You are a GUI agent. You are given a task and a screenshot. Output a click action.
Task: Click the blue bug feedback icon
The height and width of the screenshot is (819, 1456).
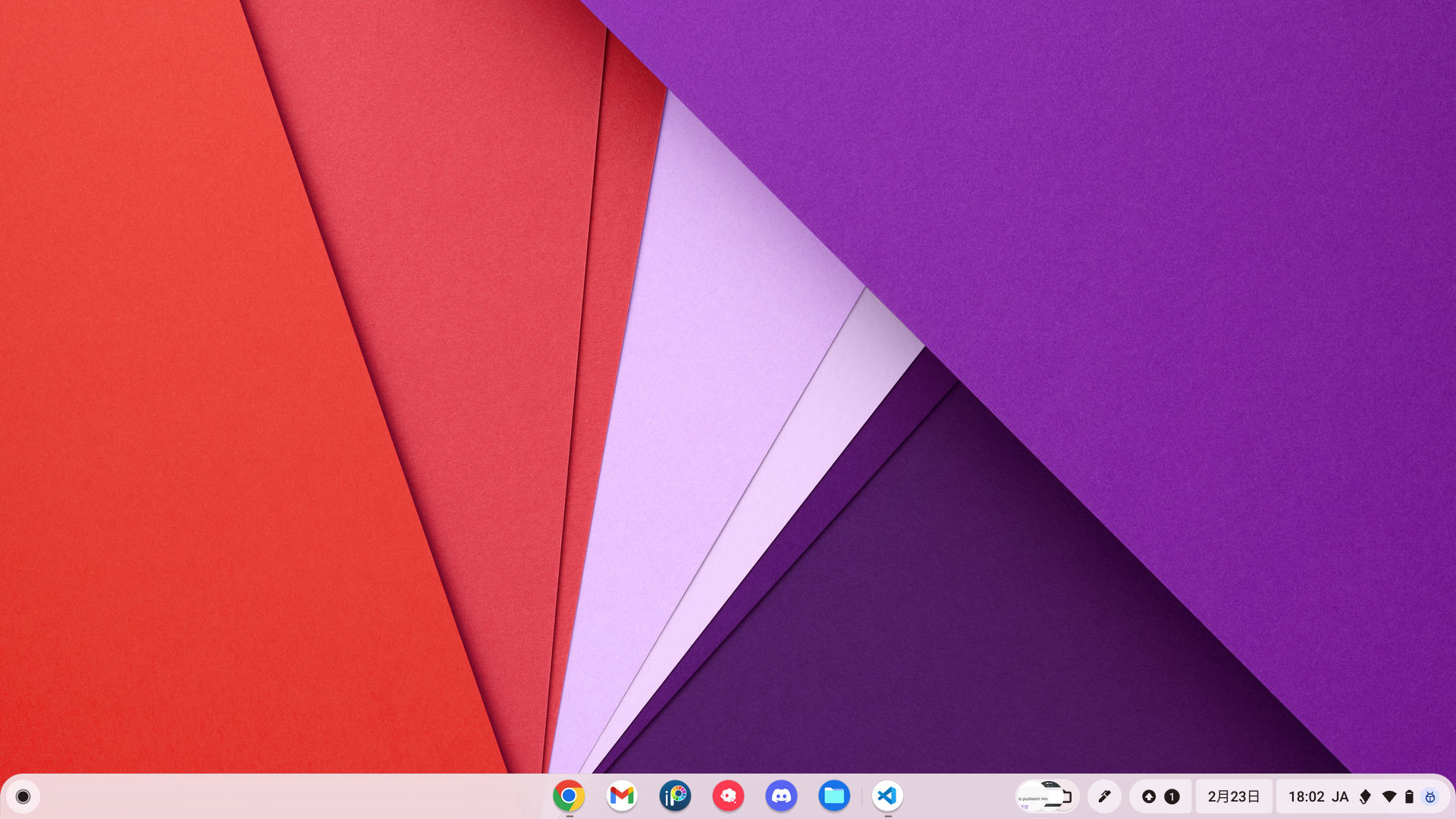coord(1430,796)
